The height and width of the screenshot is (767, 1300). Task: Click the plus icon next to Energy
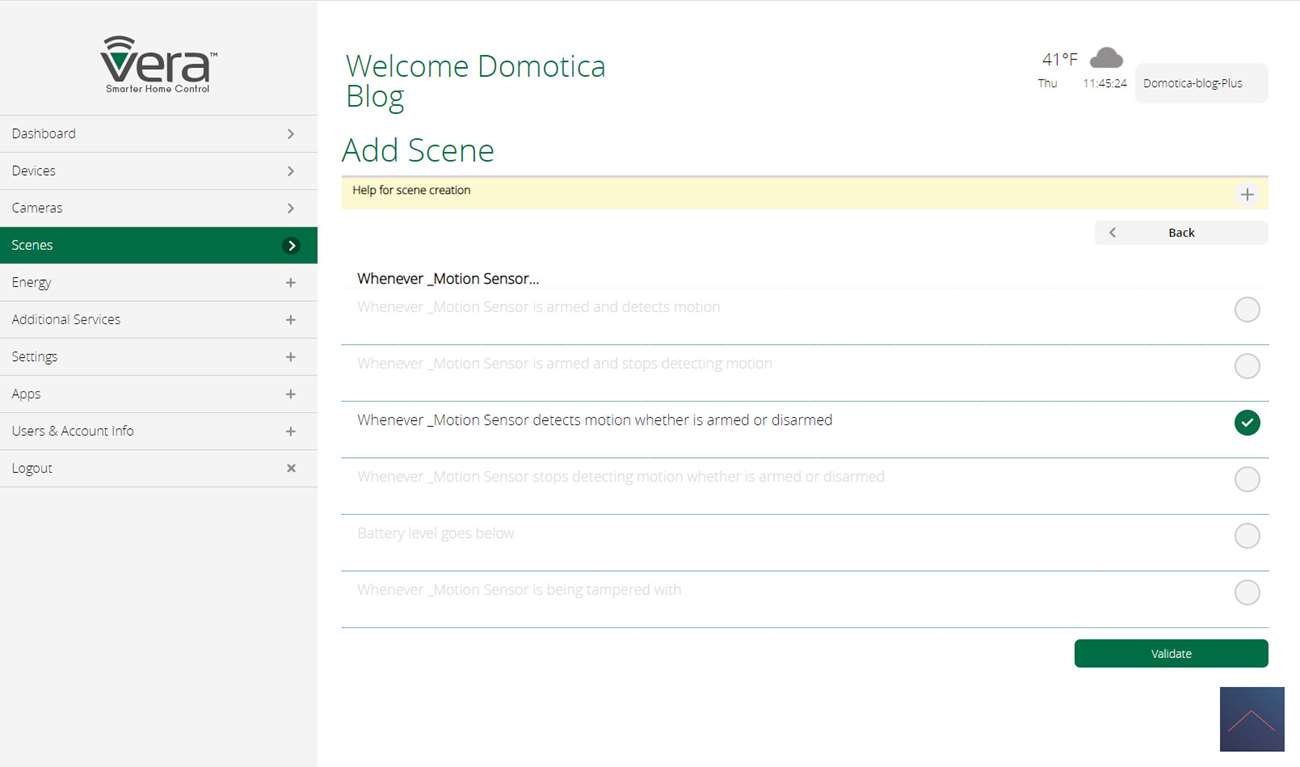click(x=291, y=283)
